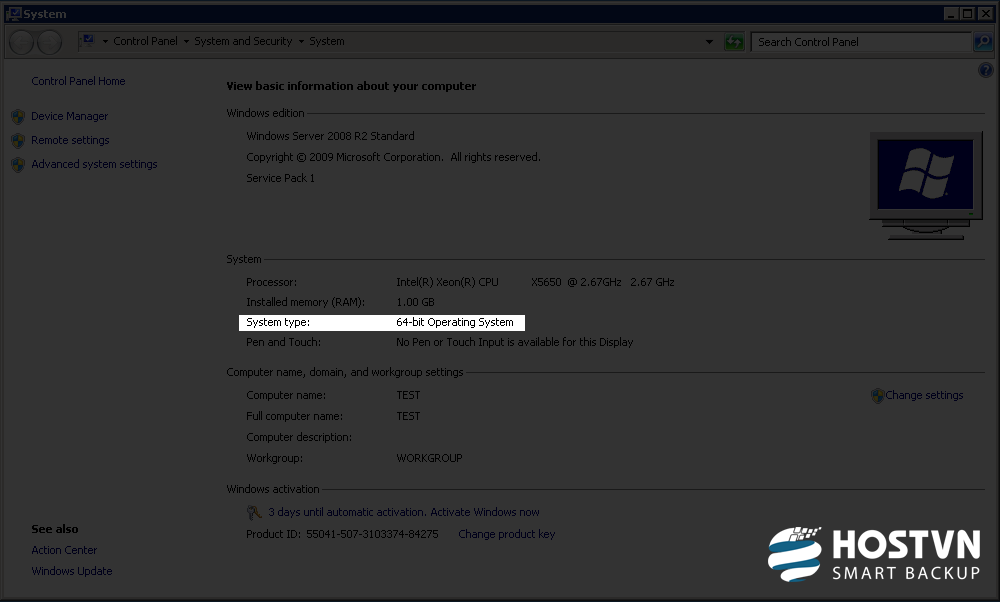Click inside Search Control Panel field

click(861, 42)
